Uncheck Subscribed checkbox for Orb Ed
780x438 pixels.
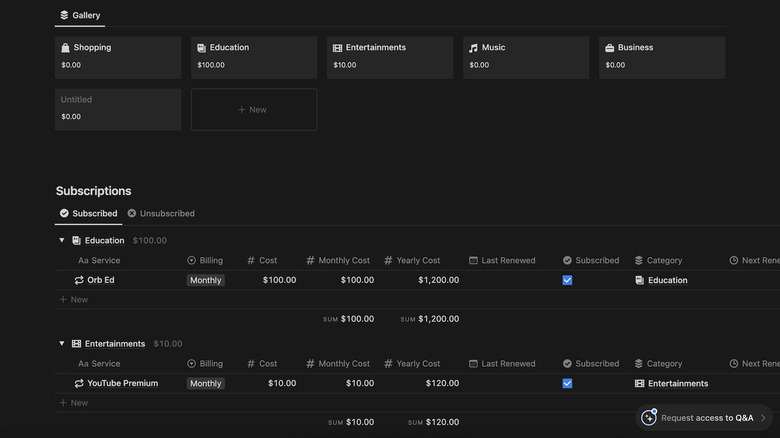[x=567, y=280]
